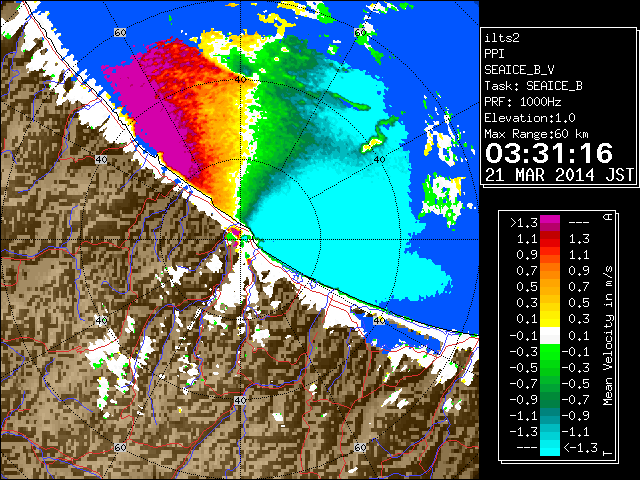
Task: Click the "<-1.3" legend value
Action: 581,447
